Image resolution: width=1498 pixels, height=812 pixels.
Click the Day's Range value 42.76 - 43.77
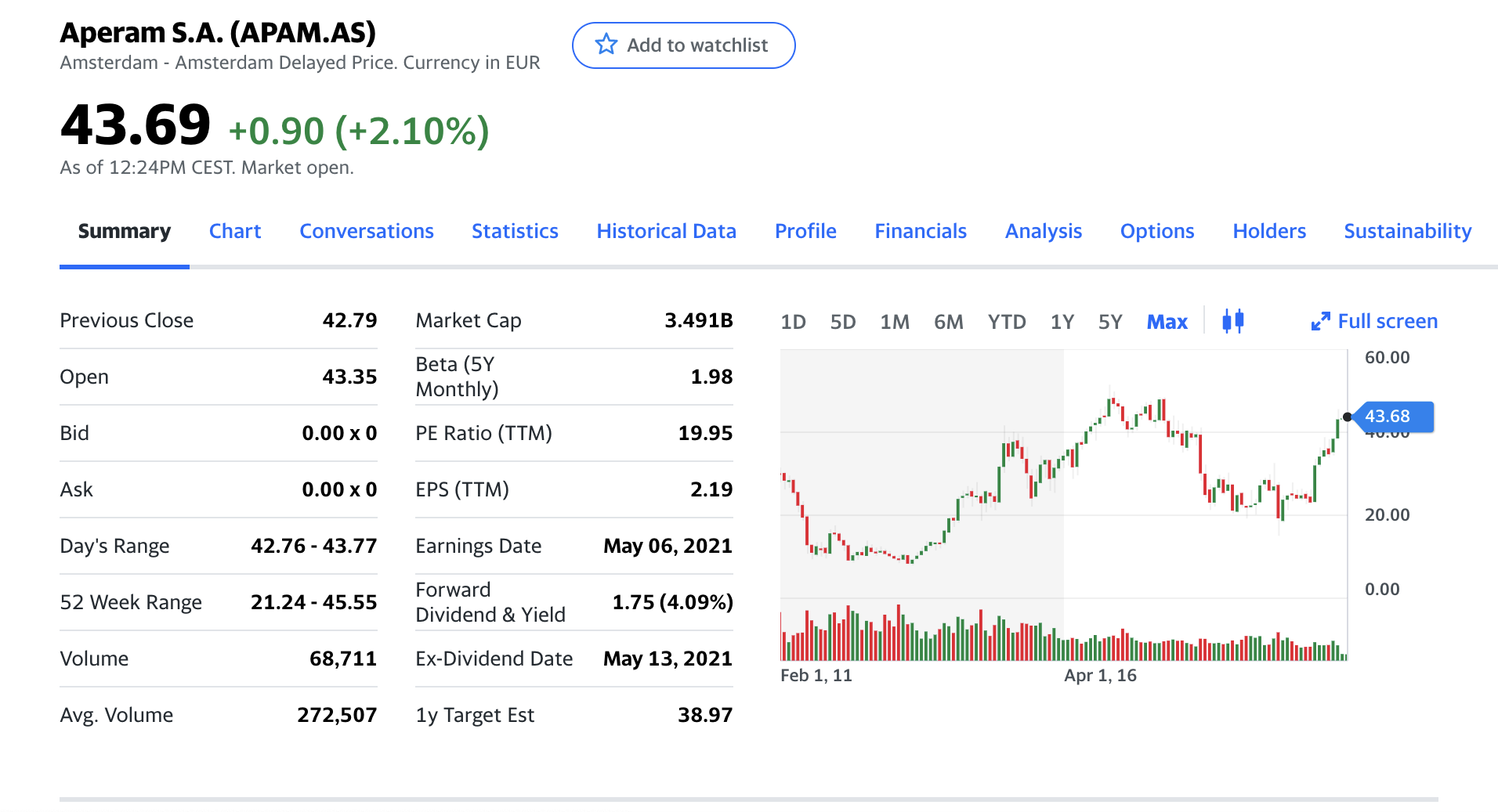[x=313, y=546]
